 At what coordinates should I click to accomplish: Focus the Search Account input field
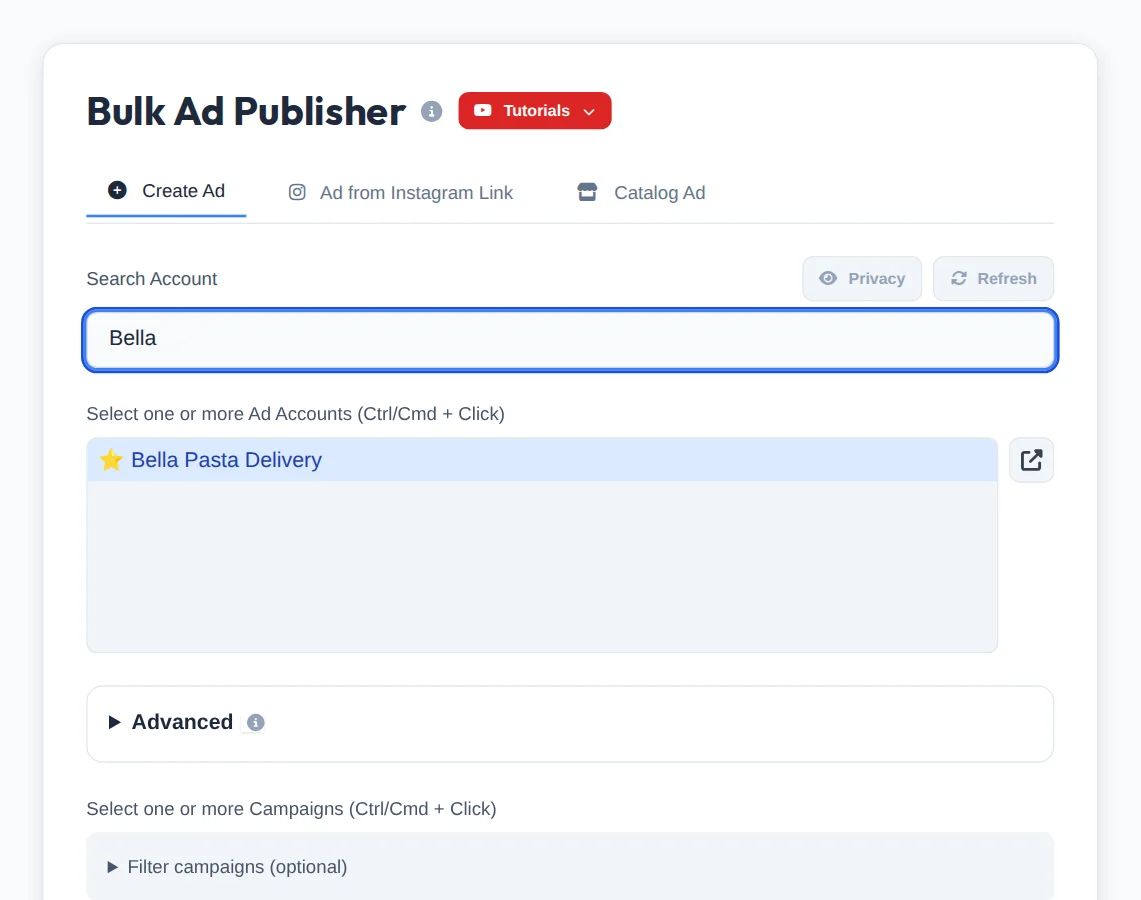point(570,340)
